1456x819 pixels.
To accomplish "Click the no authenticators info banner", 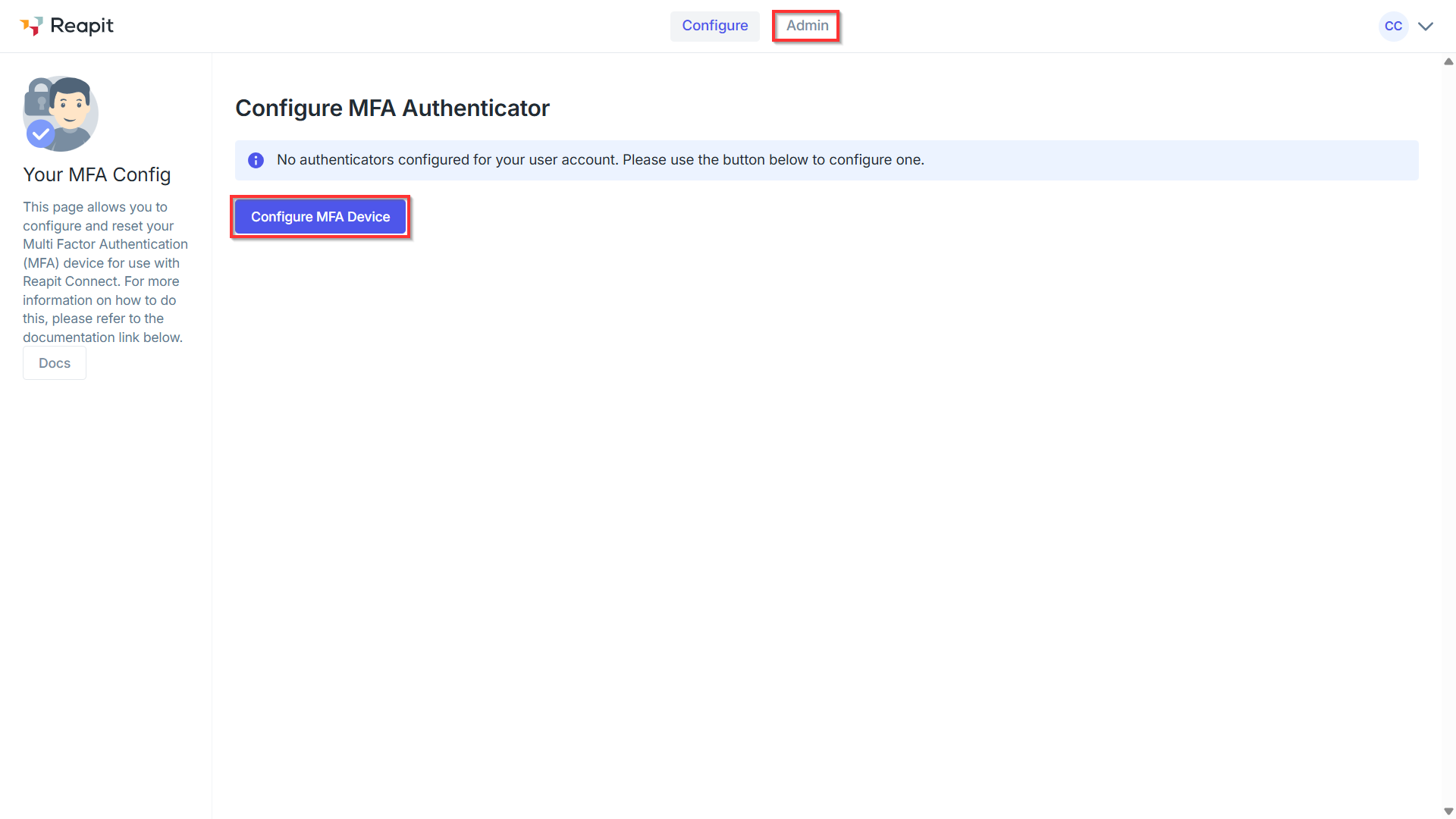I will click(x=827, y=160).
